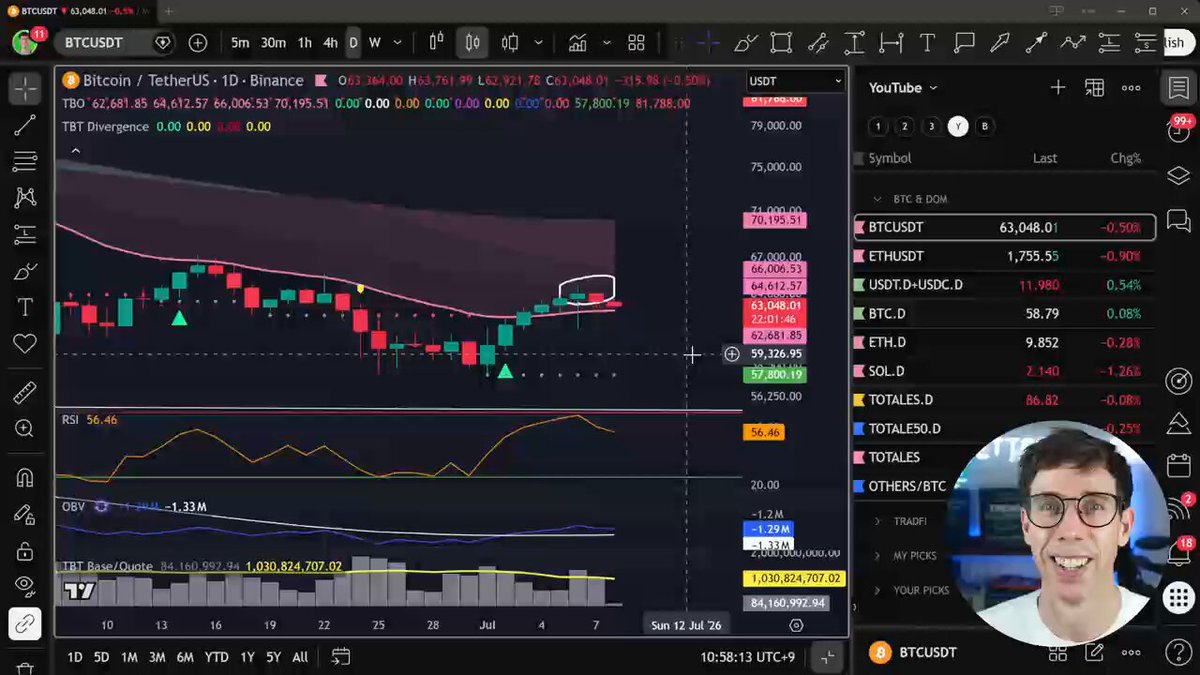This screenshot has height=675, width=1200.
Task: Open the chart style dropdown arrow
Action: [537, 43]
